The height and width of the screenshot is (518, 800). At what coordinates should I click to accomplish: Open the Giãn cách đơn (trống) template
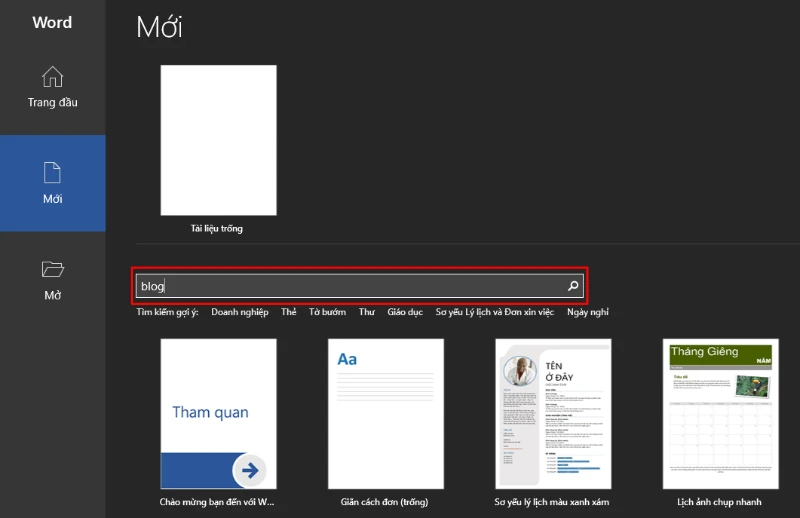click(x=386, y=414)
